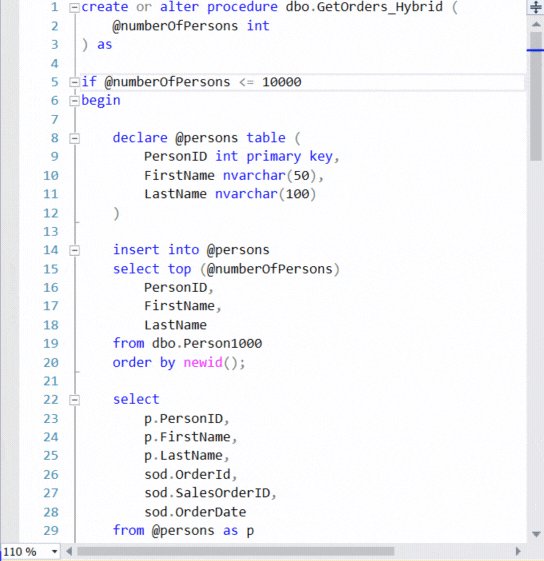Click '@numberOfPersons int' parameter on line 2
The image size is (544, 561).
pos(190,26)
